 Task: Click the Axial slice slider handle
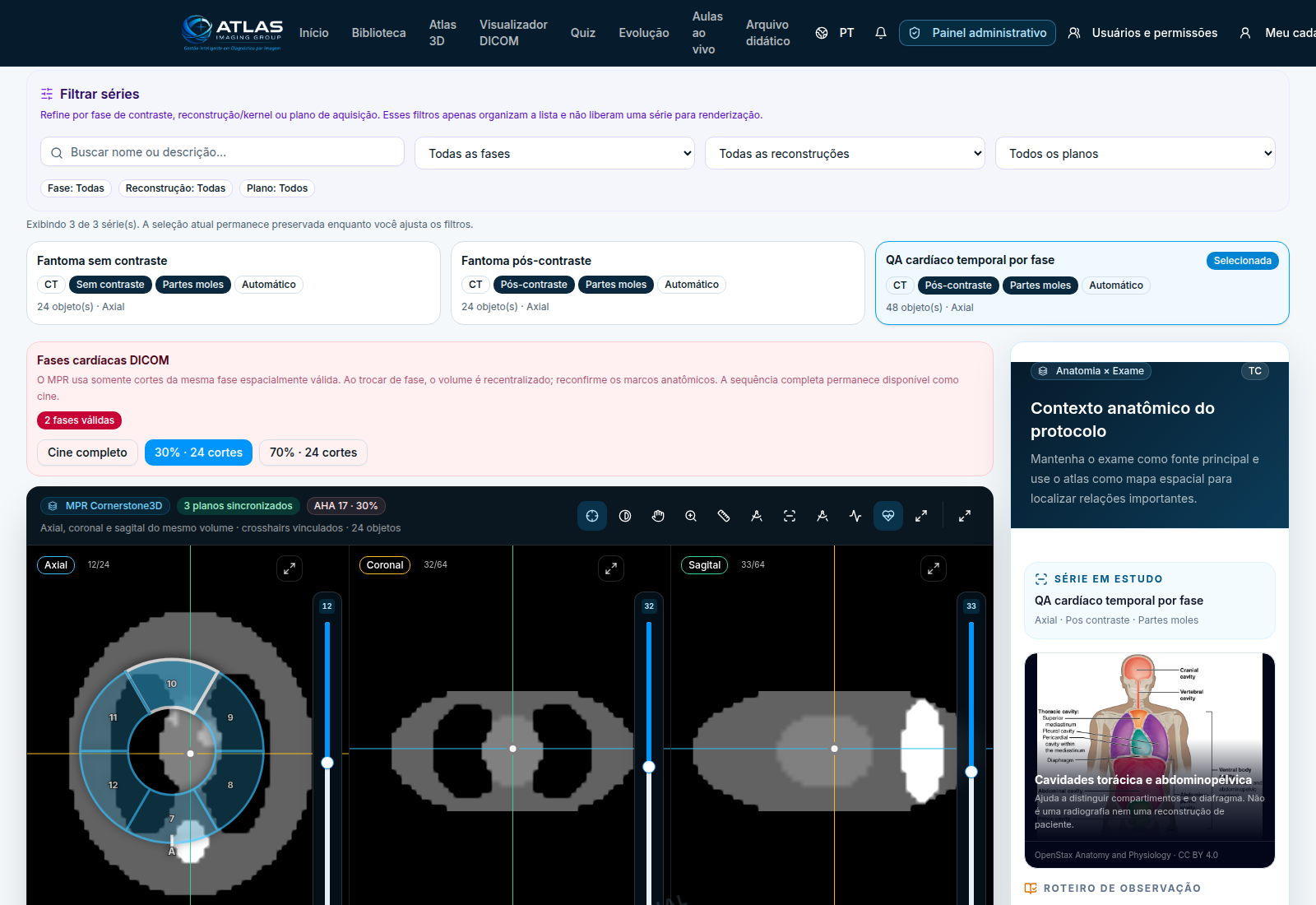[327, 763]
